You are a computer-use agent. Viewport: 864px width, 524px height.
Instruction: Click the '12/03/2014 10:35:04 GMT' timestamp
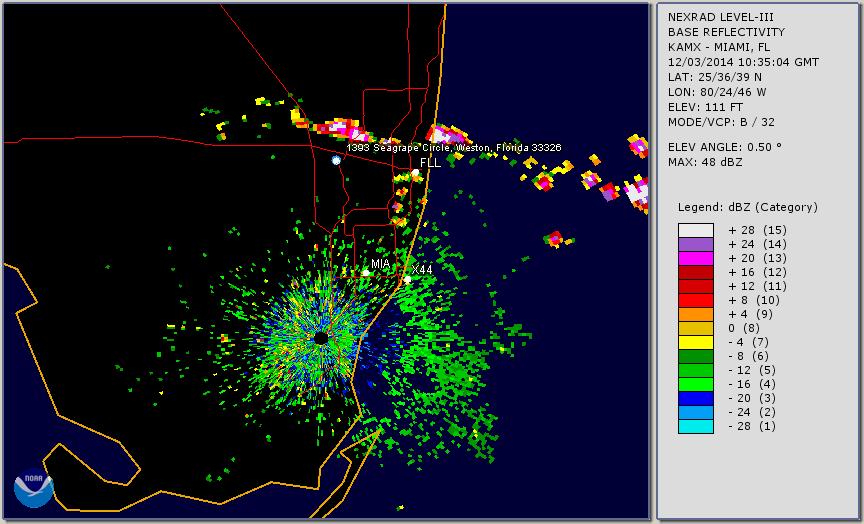743,62
